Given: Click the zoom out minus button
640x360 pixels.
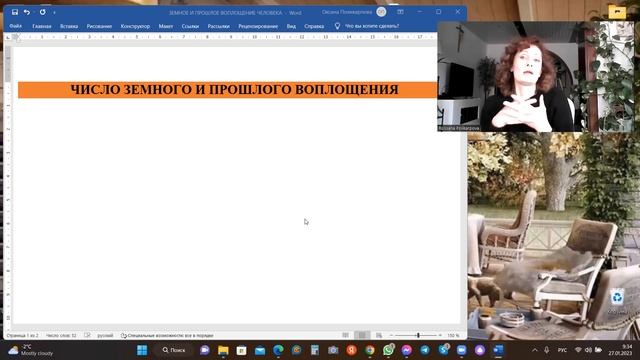Looking at the screenshot, I should click(391, 336).
